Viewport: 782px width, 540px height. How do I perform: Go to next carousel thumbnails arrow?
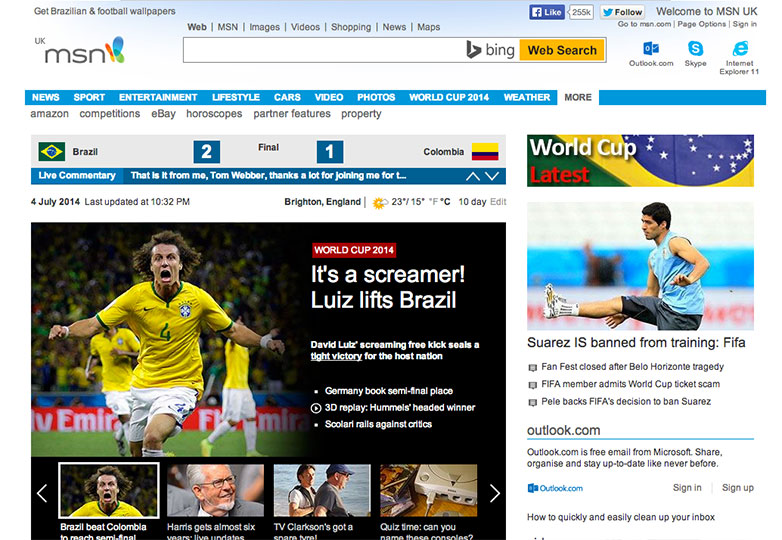pyautogui.click(x=494, y=493)
